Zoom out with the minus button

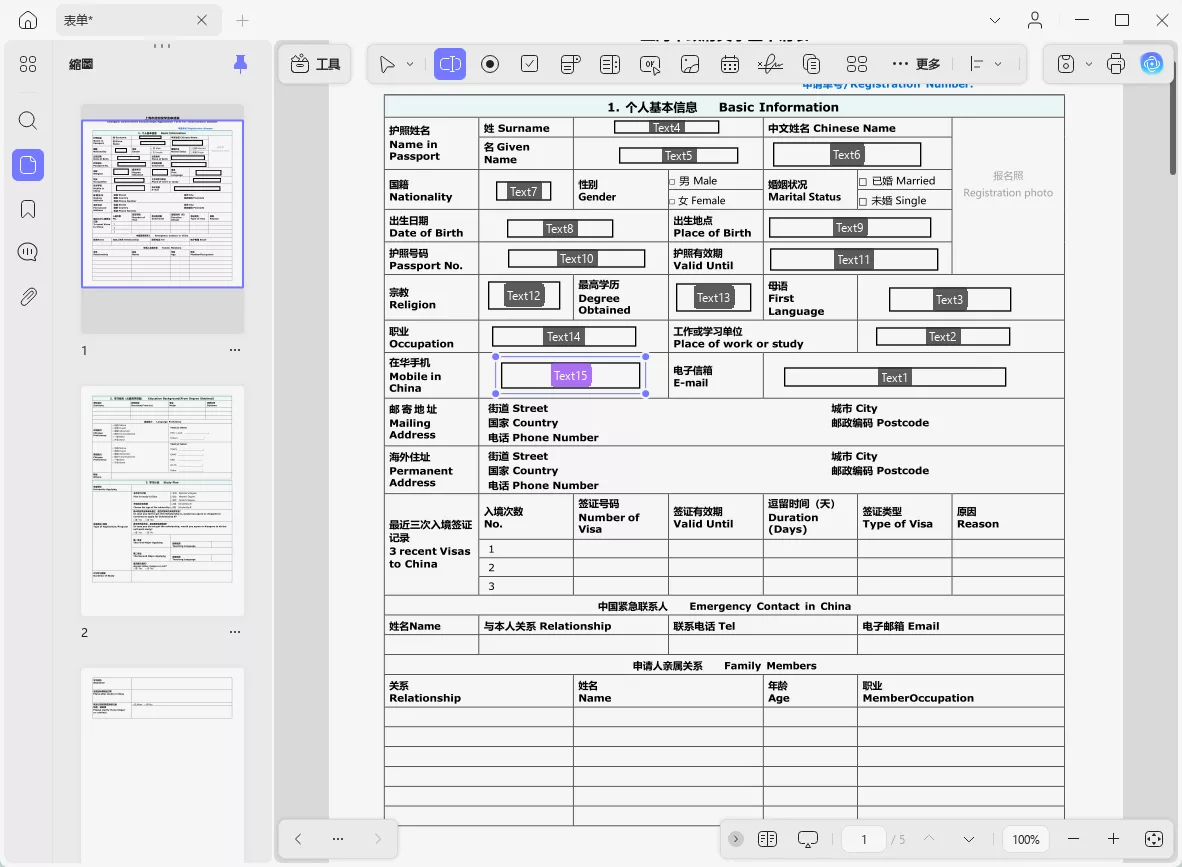(x=1073, y=839)
